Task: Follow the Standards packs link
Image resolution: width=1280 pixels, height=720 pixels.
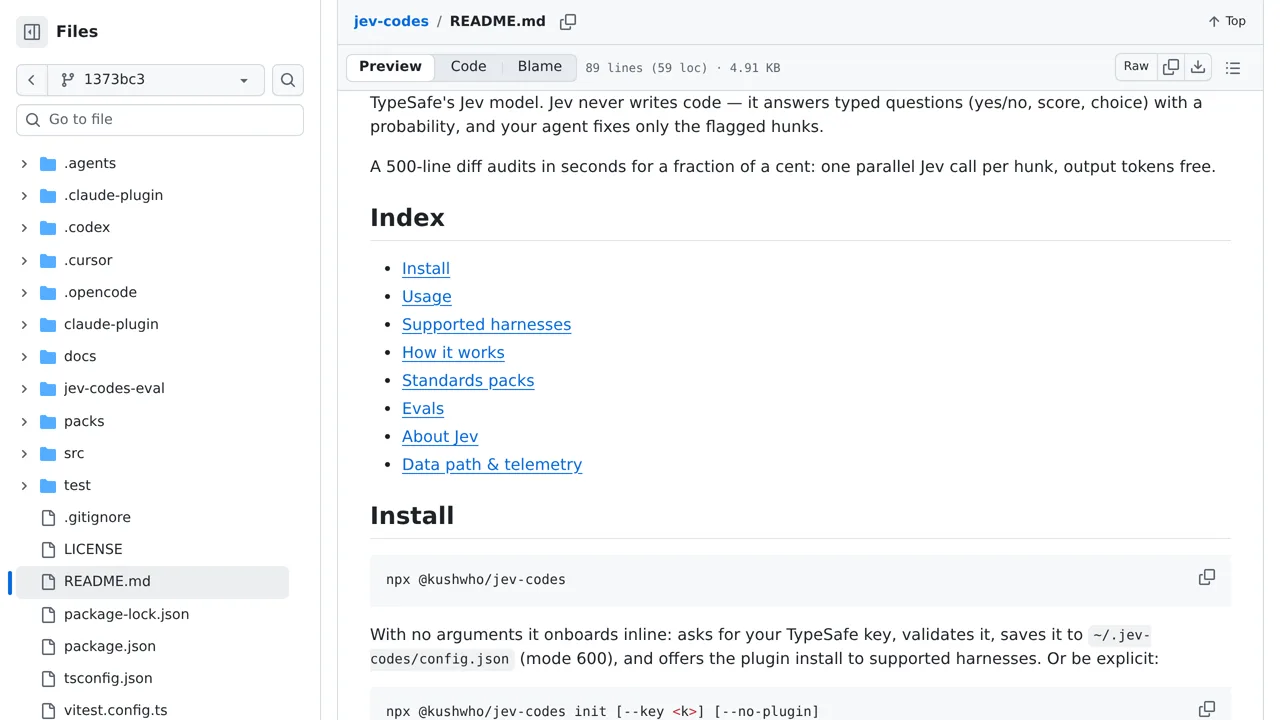Action: (x=468, y=381)
